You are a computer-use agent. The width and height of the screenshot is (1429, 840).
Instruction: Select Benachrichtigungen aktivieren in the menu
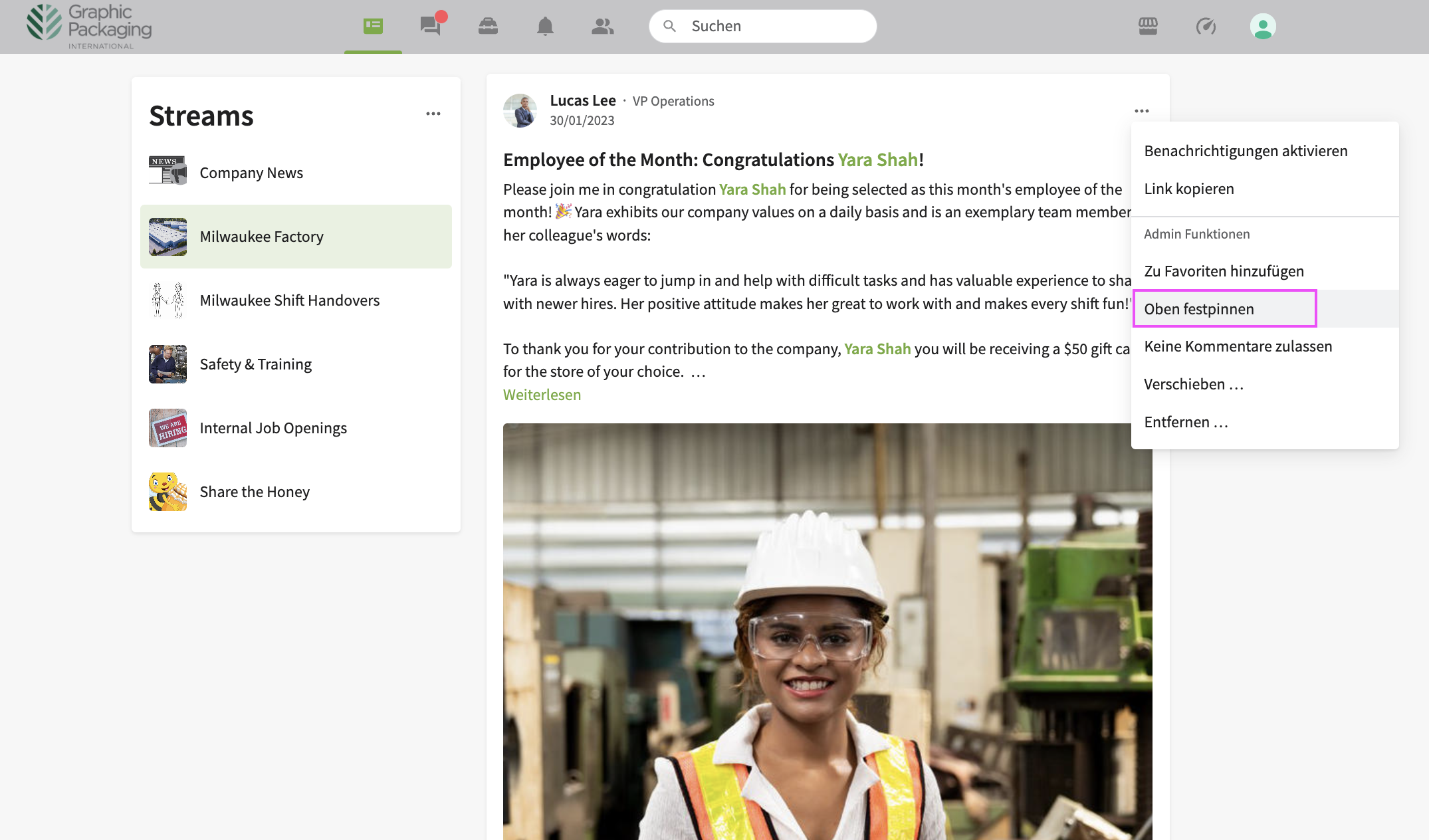[x=1265, y=151]
